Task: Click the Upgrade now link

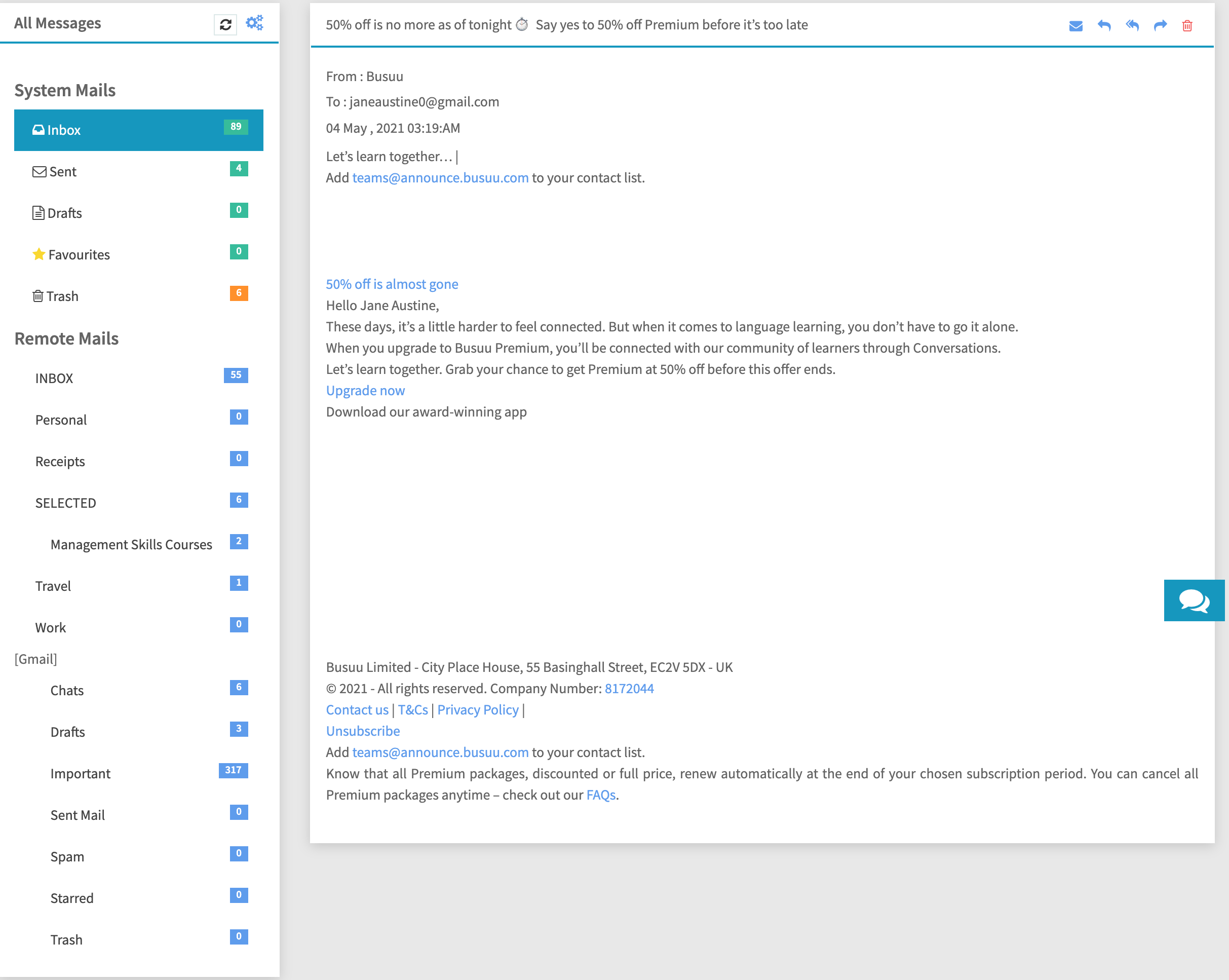Action: 365,391
